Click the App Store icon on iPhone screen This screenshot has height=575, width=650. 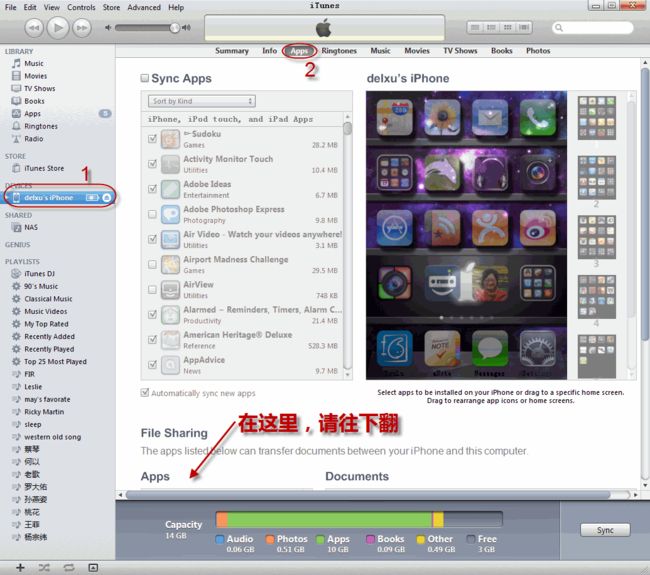(394, 228)
